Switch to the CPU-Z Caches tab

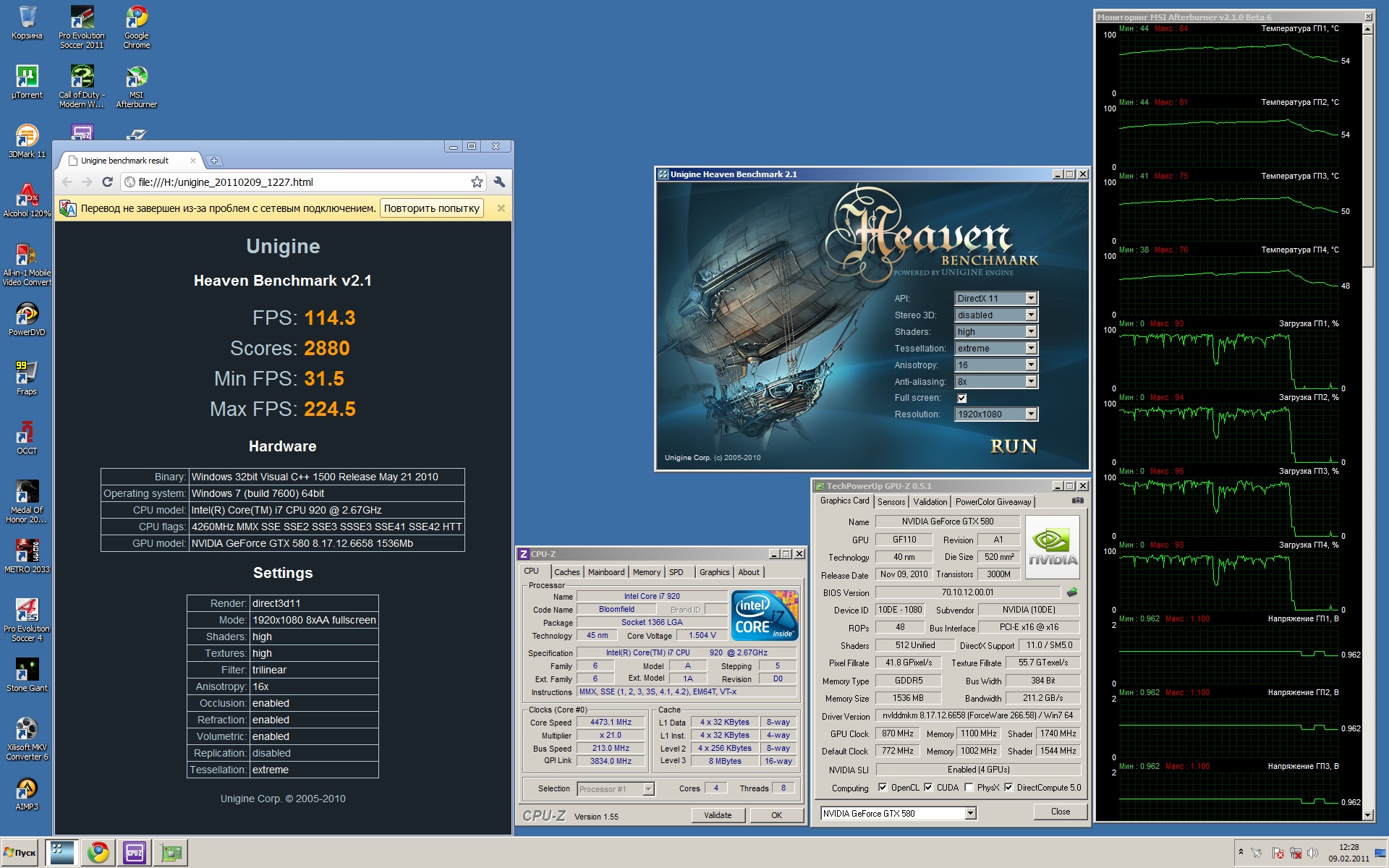tap(566, 572)
